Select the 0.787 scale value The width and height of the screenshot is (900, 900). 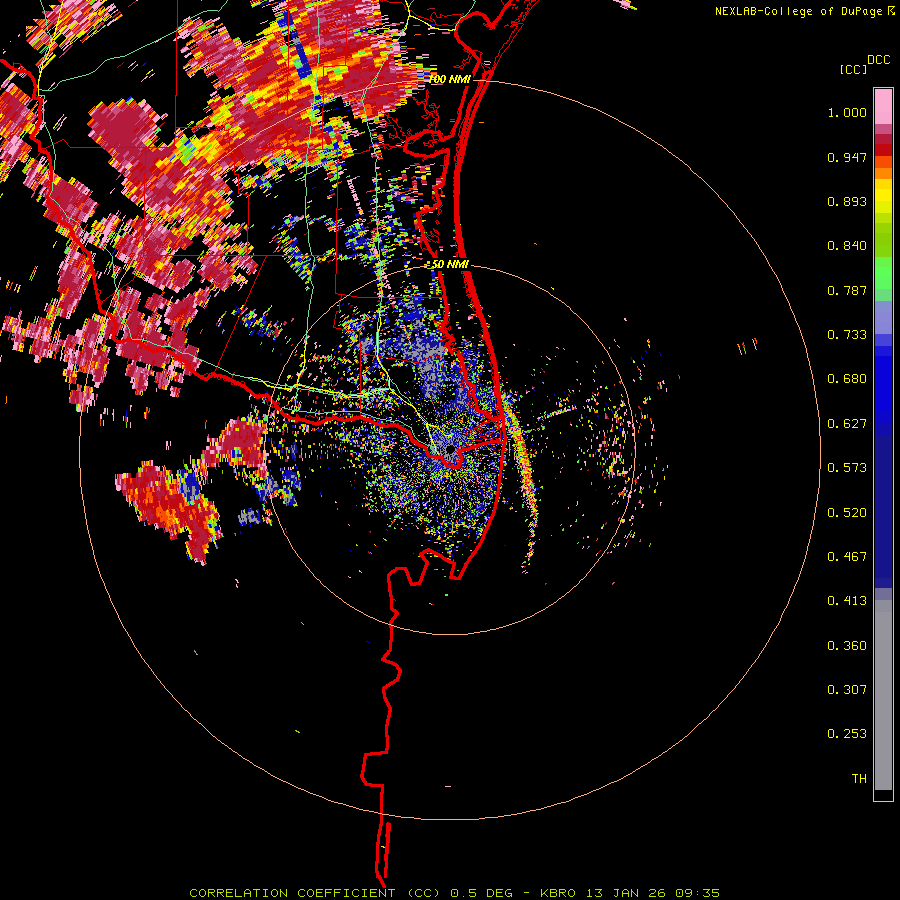(x=847, y=290)
